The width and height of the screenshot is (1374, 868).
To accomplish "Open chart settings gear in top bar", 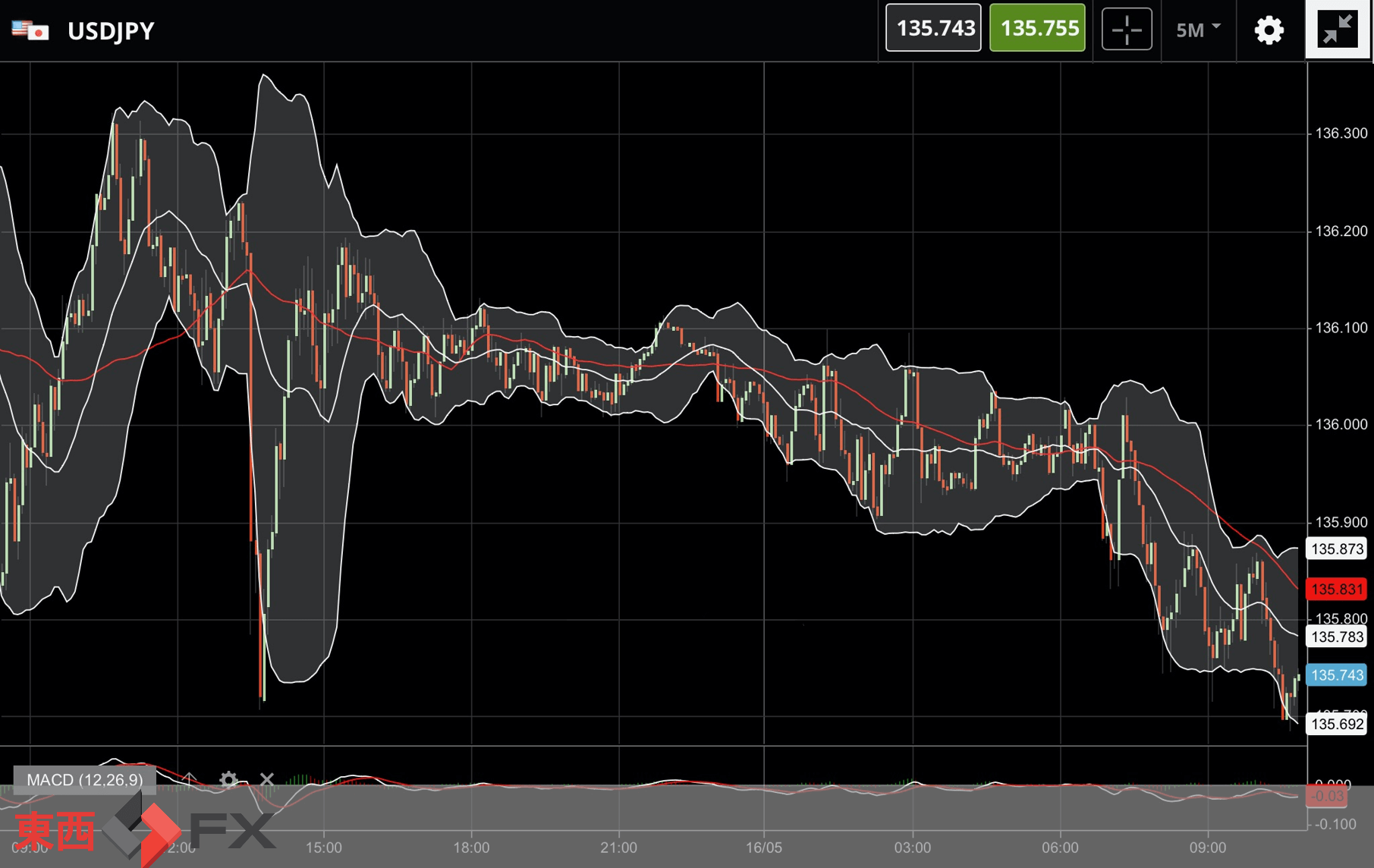I will (x=1269, y=30).
